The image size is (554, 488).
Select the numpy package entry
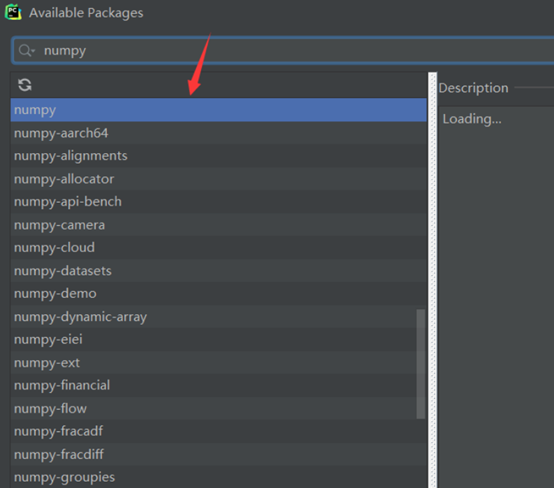tap(219, 110)
